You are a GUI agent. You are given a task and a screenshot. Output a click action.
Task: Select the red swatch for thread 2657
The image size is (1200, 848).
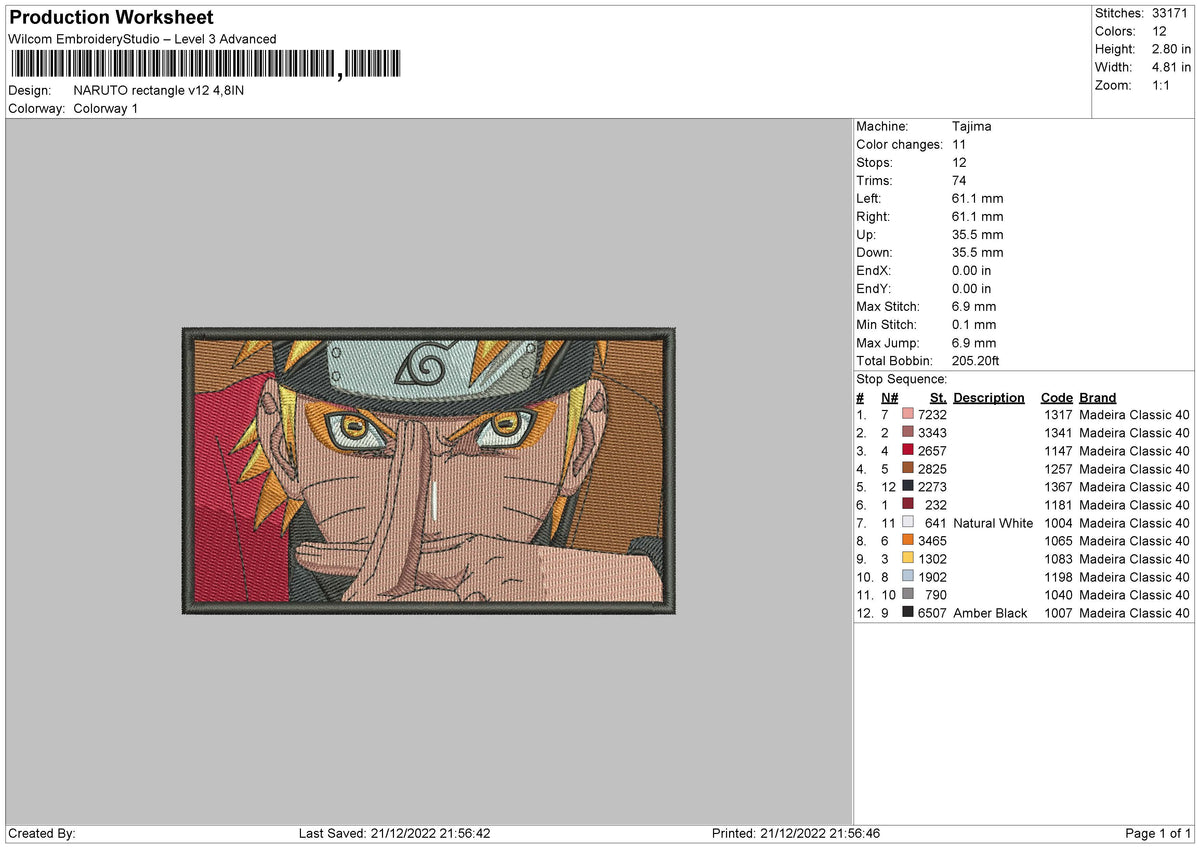click(x=908, y=450)
